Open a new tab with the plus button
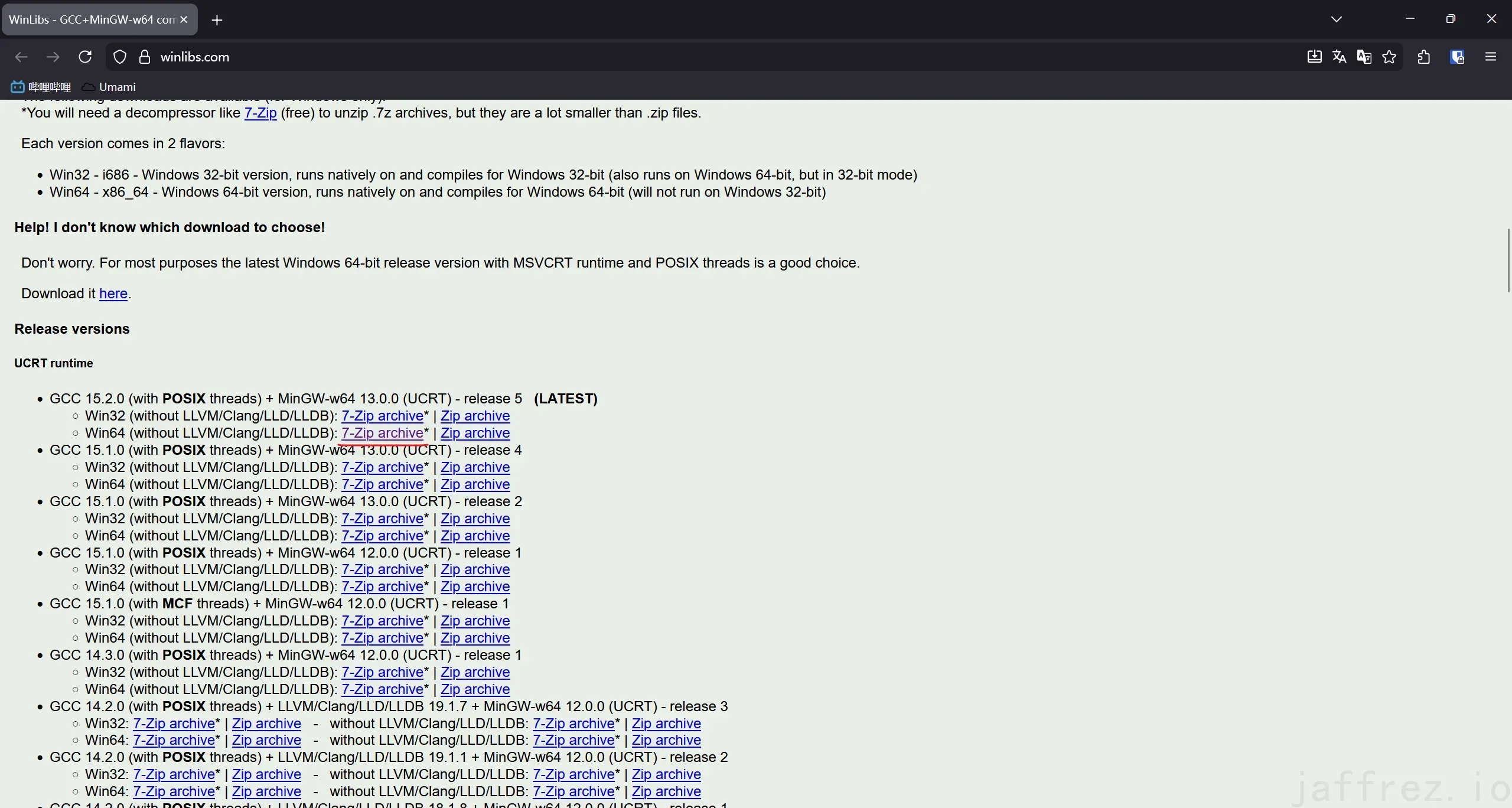The height and width of the screenshot is (808, 1512). [217, 20]
